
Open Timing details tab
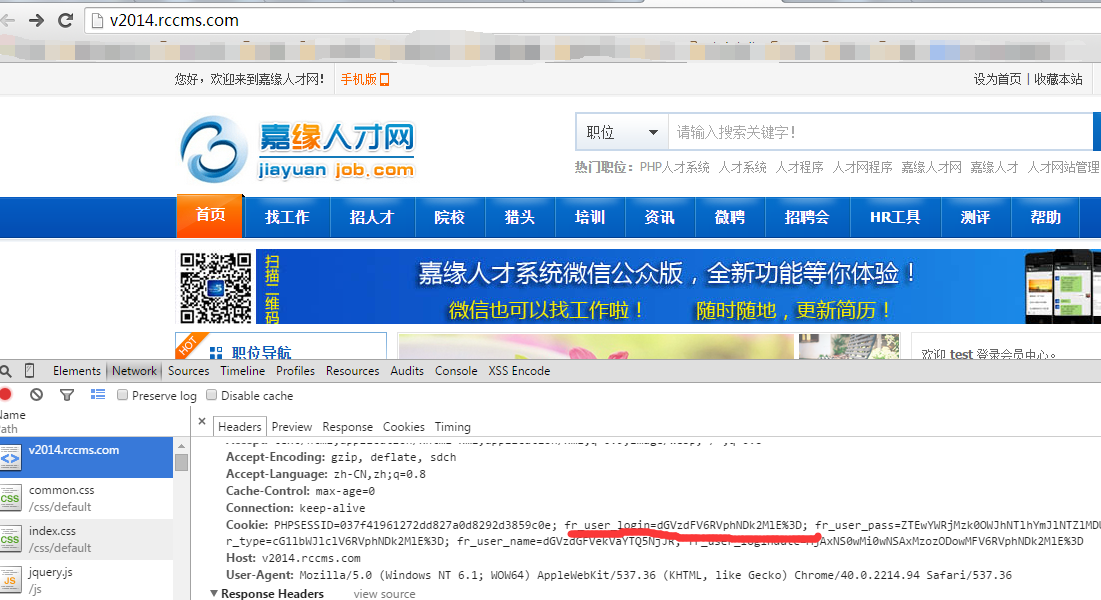[452, 426]
